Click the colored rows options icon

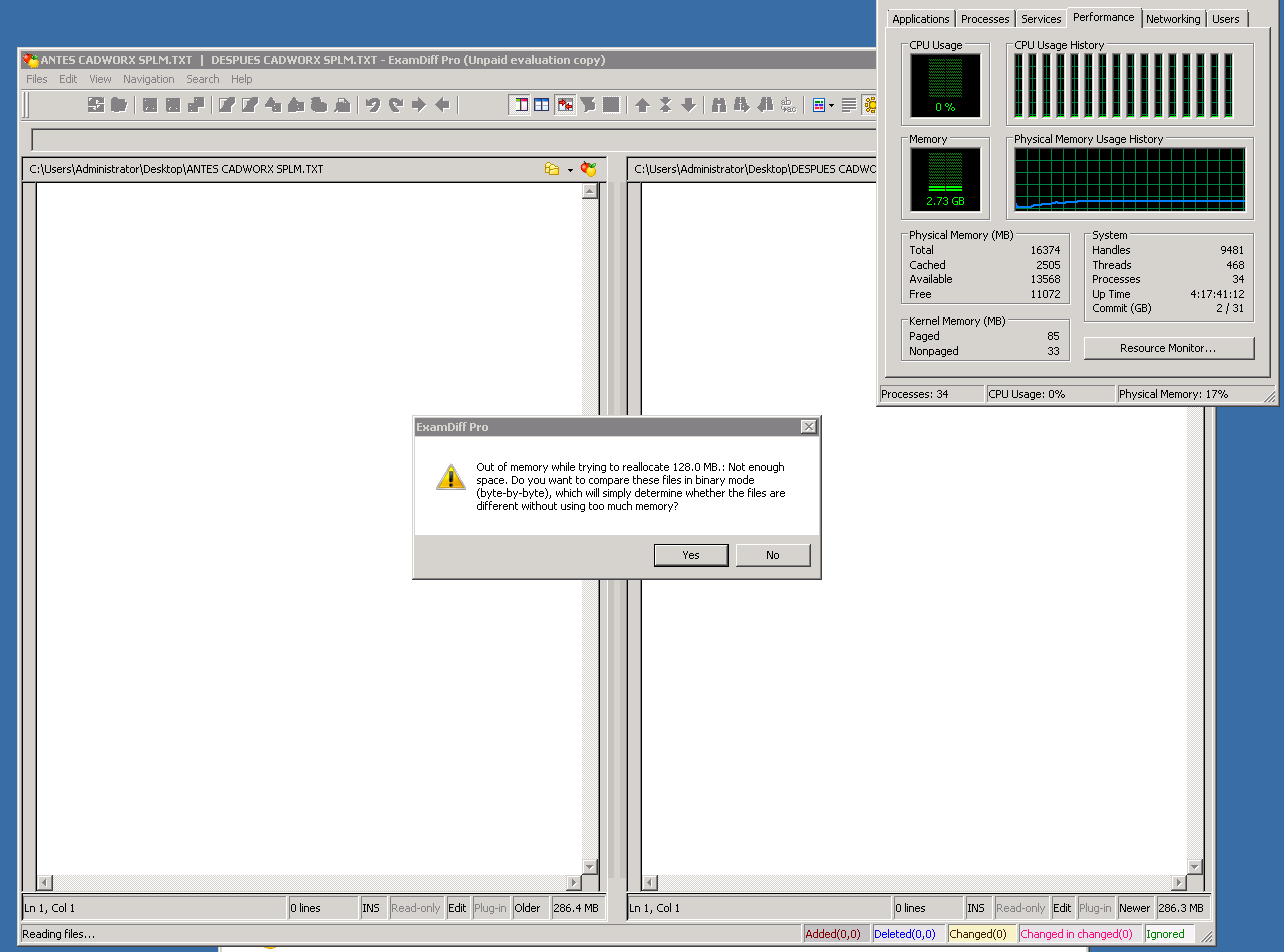click(818, 104)
